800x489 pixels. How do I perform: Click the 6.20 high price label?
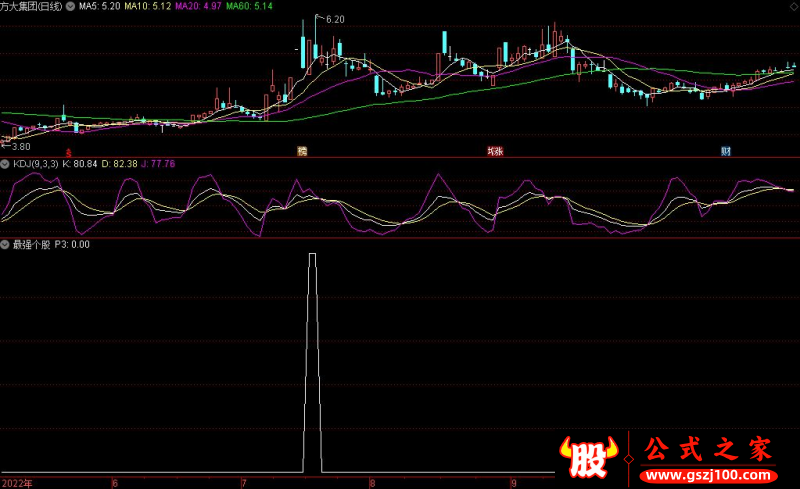coord(335,20)
